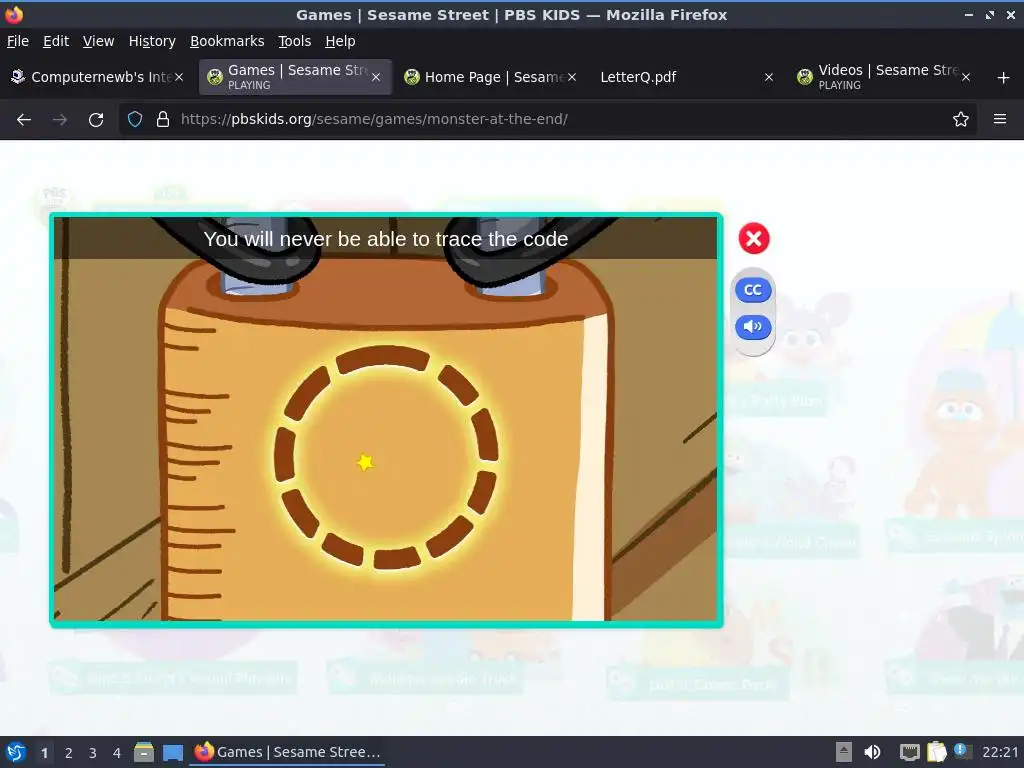Mute the game sound with the speaker button
The image size is (1024, 768).
pos(753,327)
